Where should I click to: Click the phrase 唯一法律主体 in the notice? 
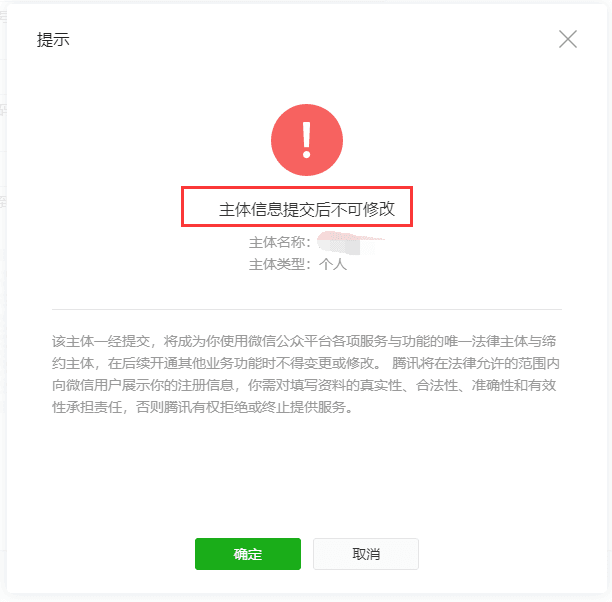(487, 341)
